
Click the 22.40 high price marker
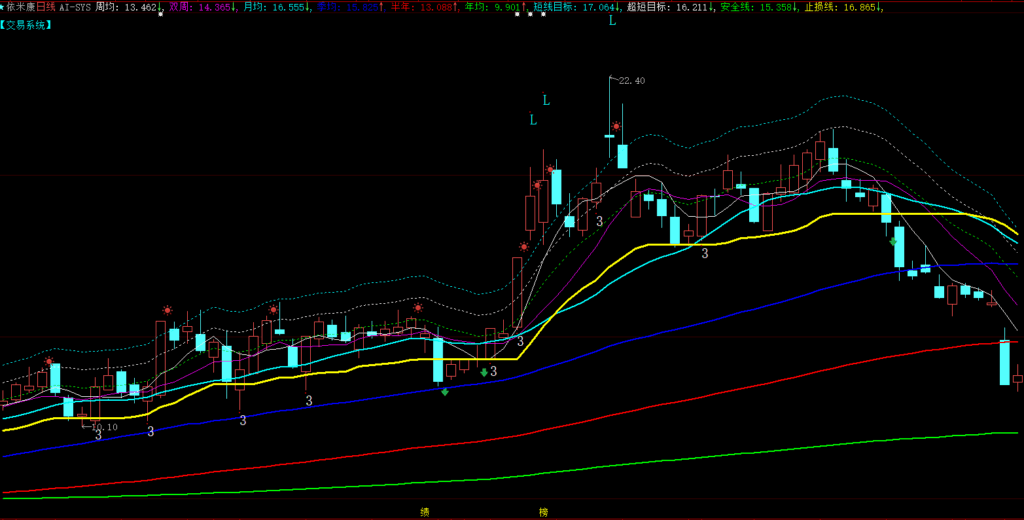[x=631, y=81]
